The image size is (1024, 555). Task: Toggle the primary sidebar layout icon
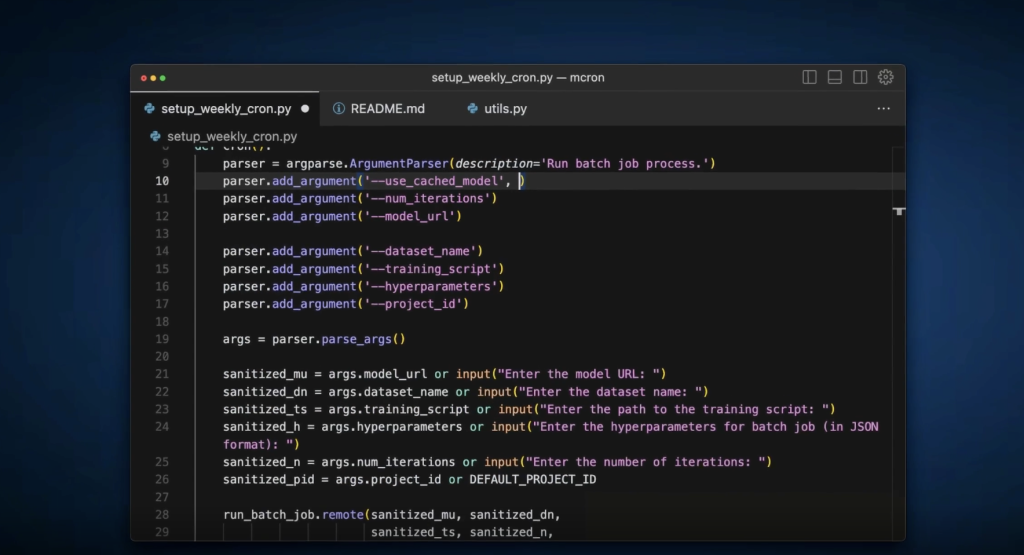pyautogui.click(x=809, y=77)
